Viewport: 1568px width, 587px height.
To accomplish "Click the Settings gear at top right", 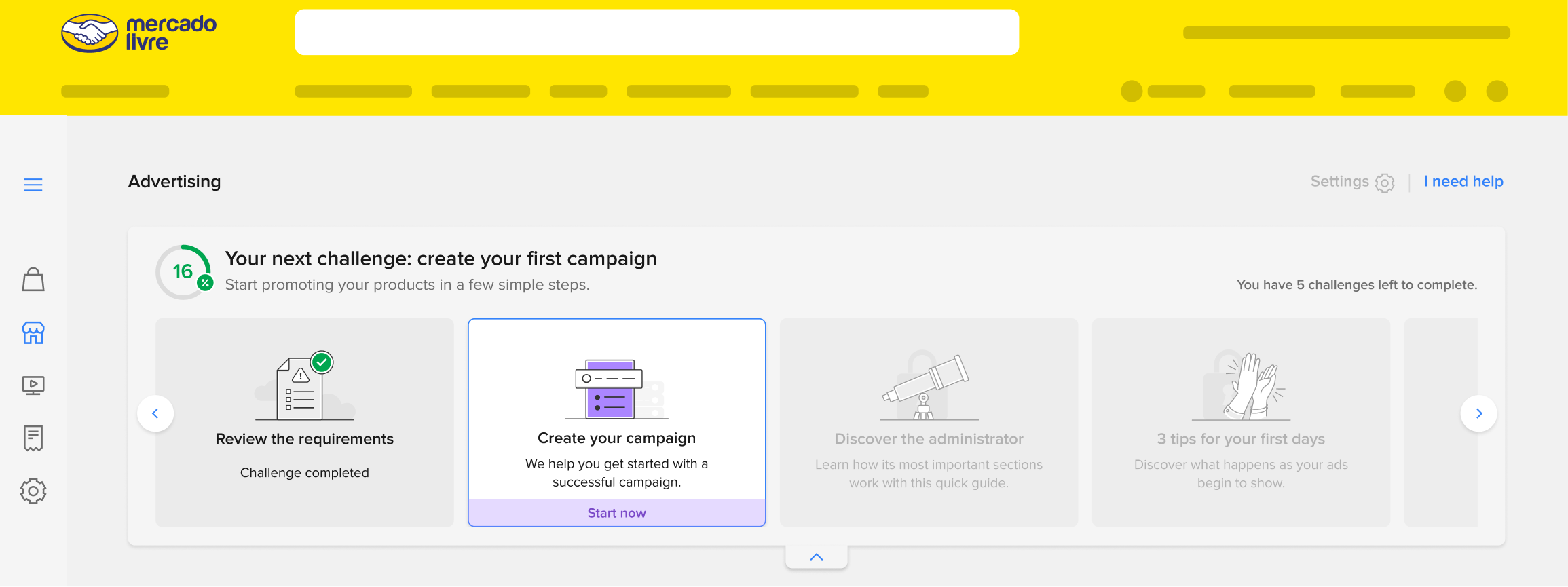I will (1385, 183).
